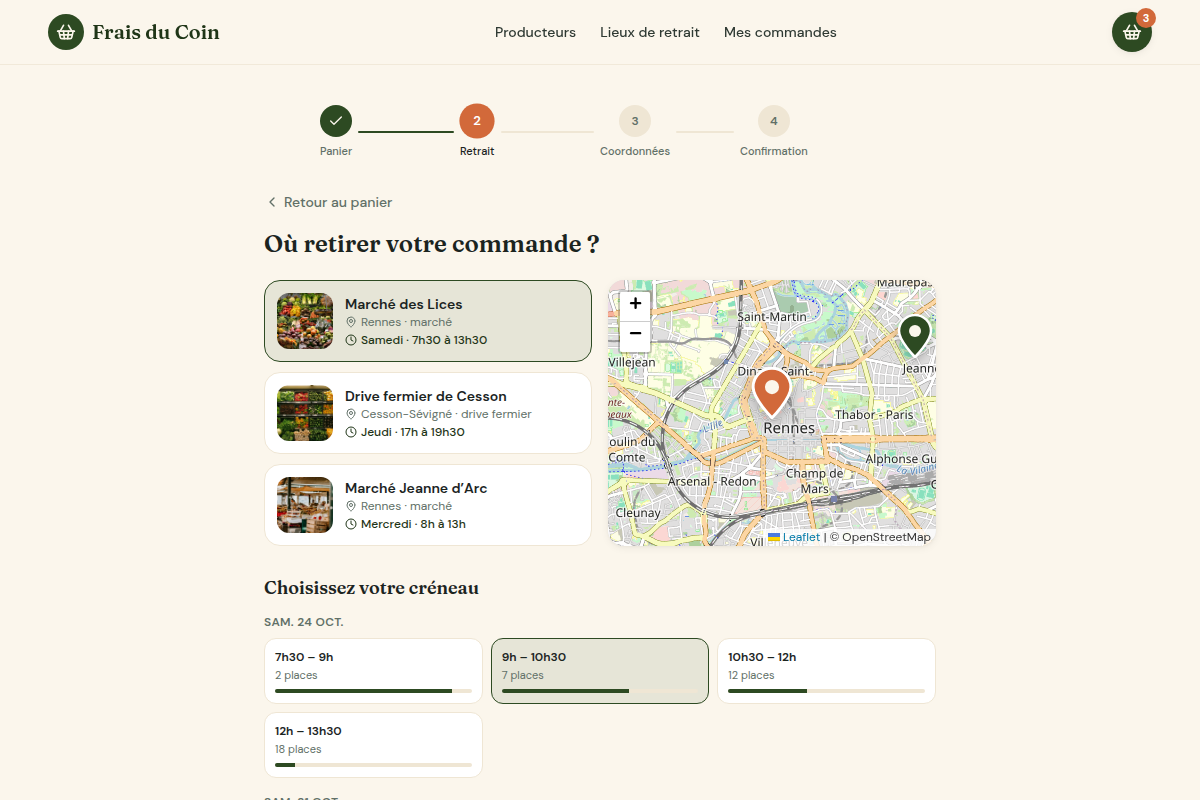Screen dimensions: 1200x800
Task: Click step 4 Confirmation circle
Action: point(774,121)
